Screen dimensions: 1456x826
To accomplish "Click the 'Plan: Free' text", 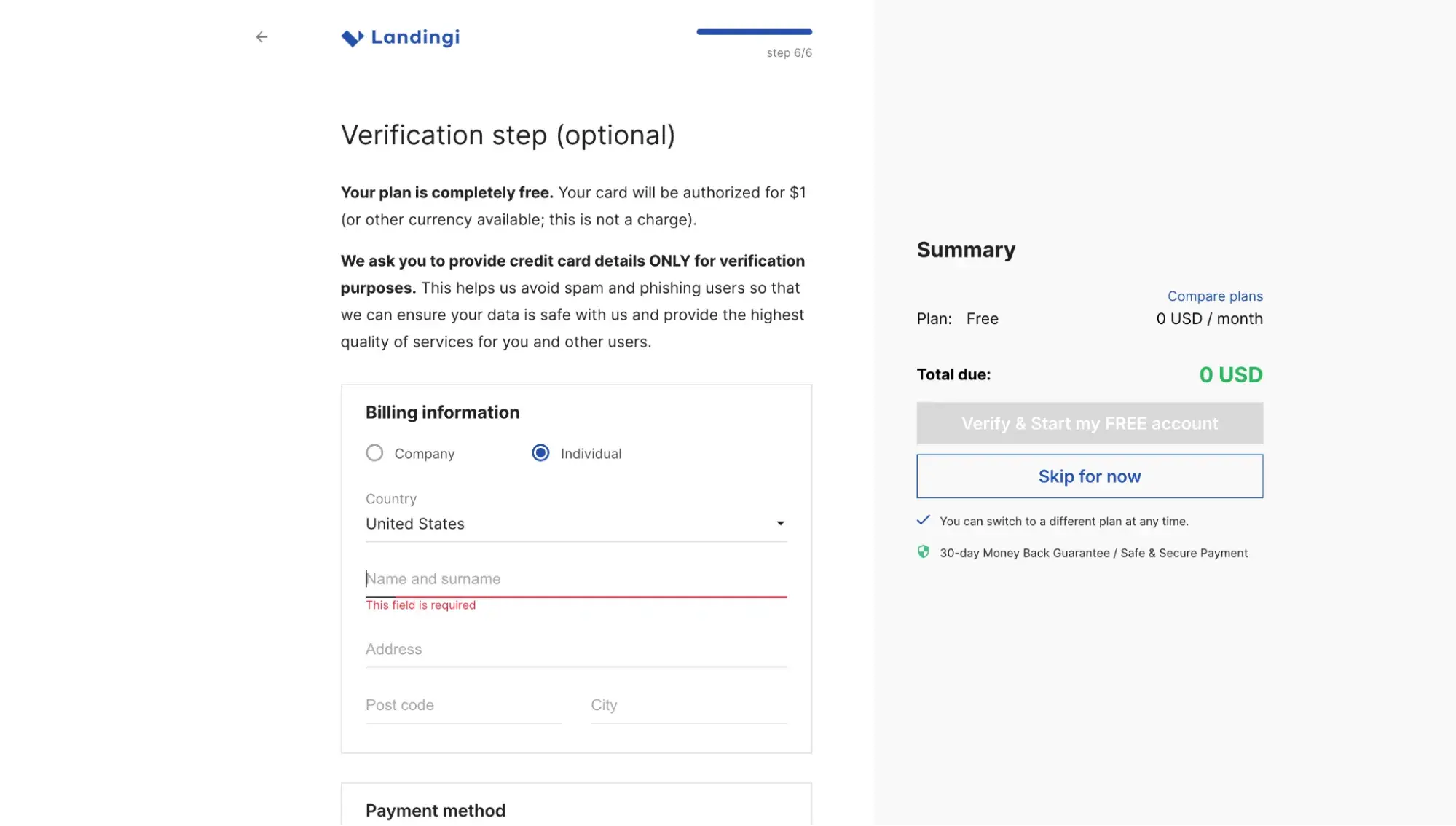I will (x=957, y=319).
